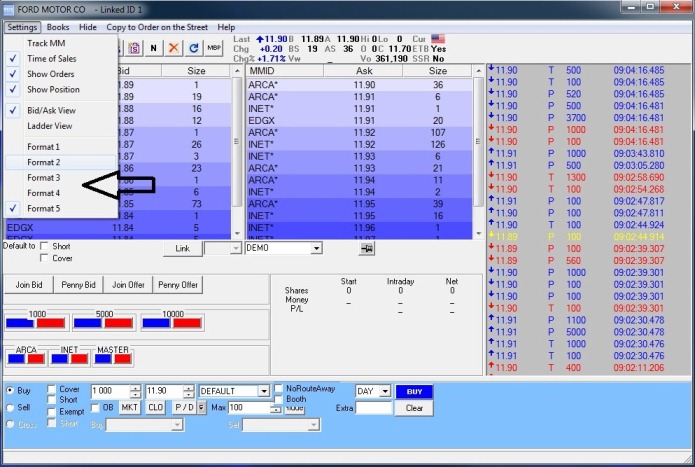Click the pin icon next to DEMO dropdown
Screen dimensions: 695x467
point(367,249)
